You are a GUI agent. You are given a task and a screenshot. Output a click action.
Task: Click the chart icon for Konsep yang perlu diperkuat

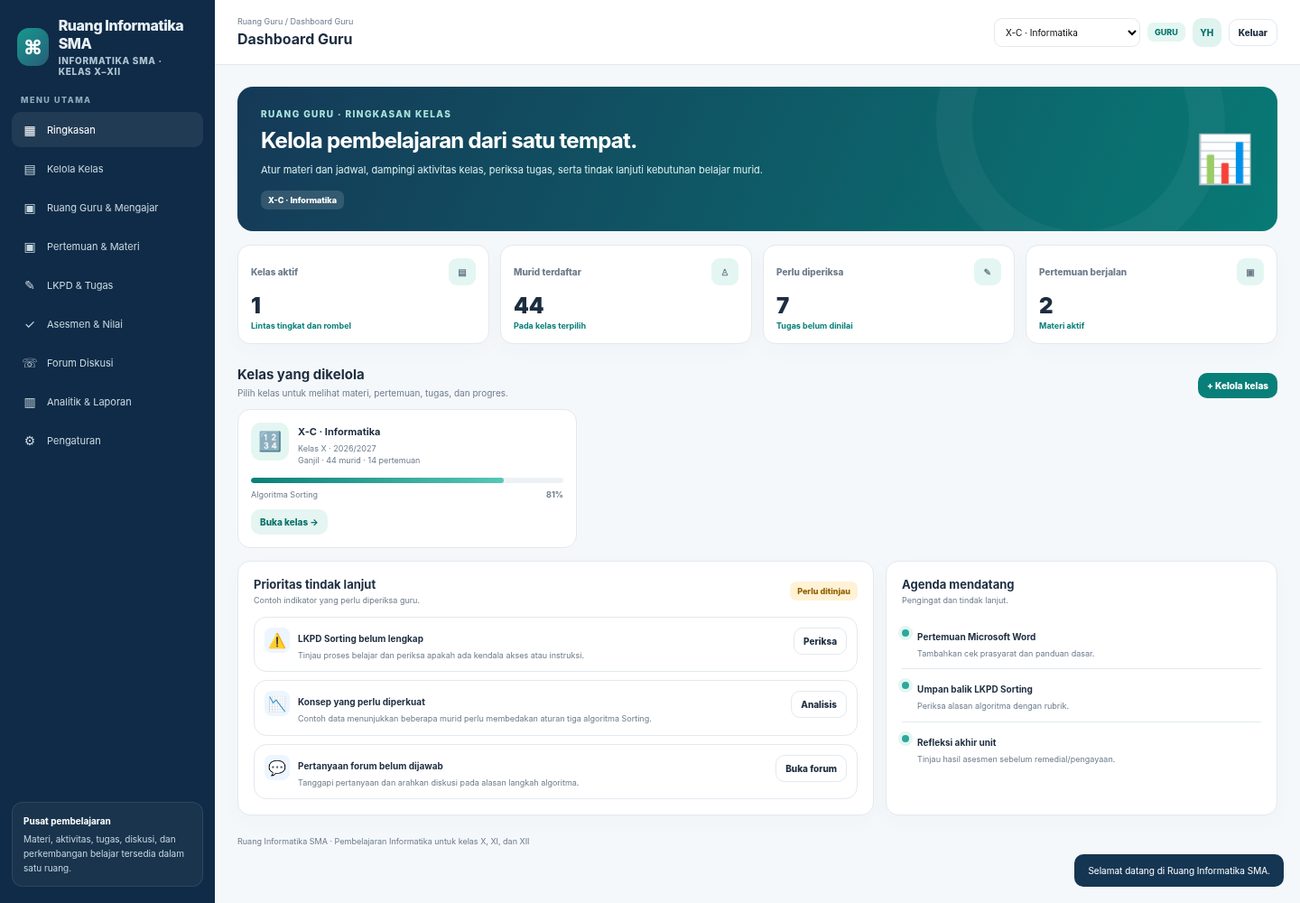click(277, 704)
